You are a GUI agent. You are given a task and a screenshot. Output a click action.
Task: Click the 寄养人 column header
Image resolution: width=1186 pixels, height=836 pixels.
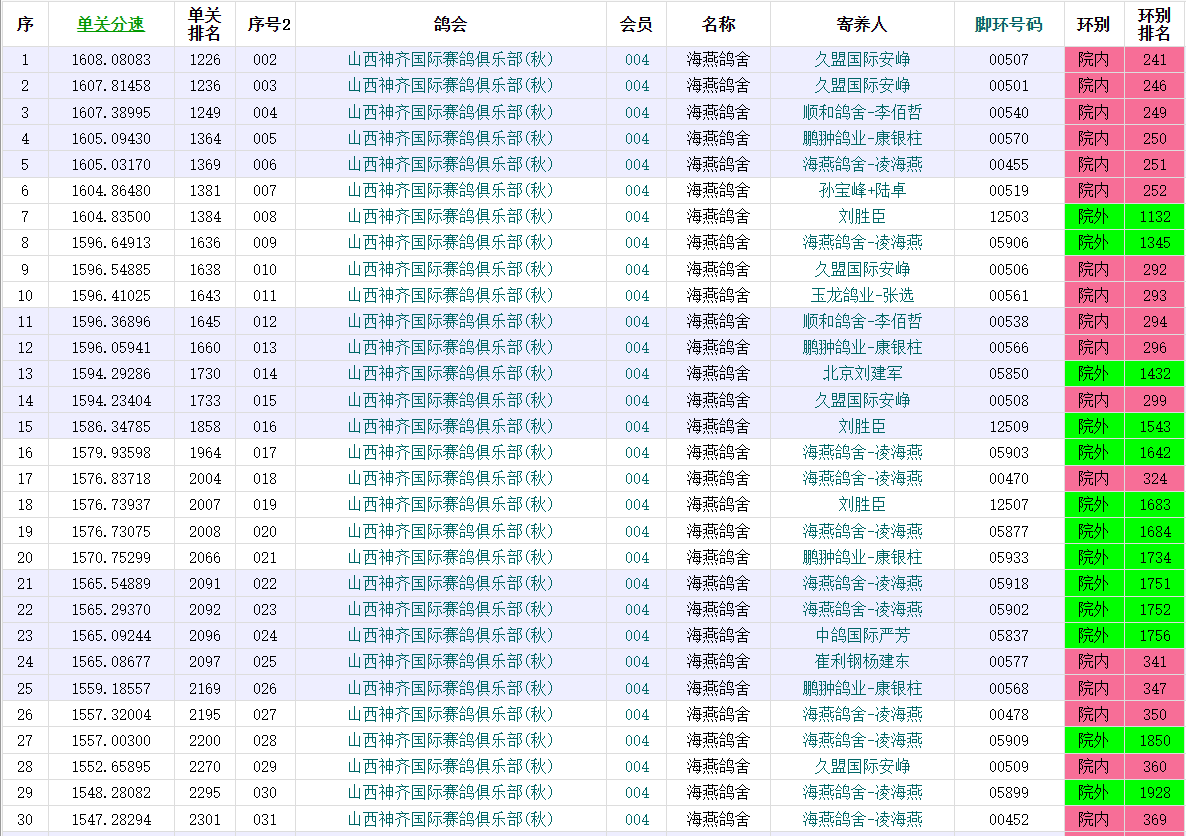[862, 24]
